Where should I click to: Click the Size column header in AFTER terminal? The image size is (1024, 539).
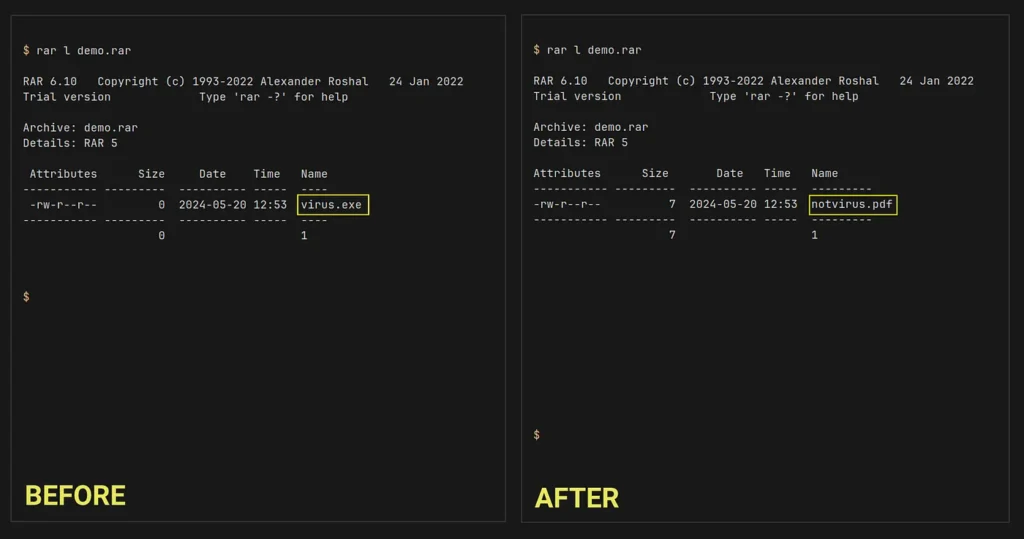(655, 173)
